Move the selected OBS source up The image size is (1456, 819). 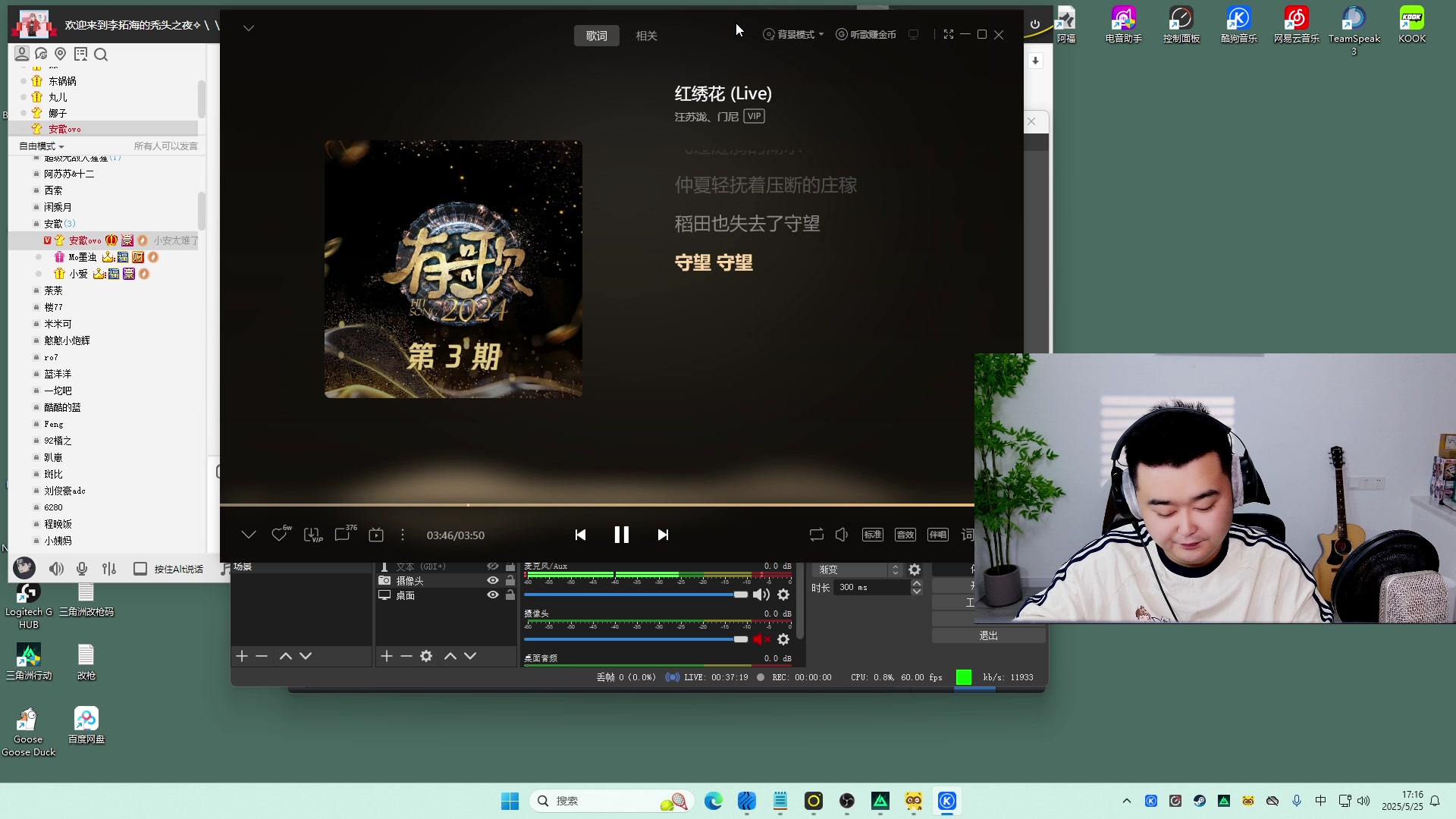pyautogui.click(x=450, y=656)
